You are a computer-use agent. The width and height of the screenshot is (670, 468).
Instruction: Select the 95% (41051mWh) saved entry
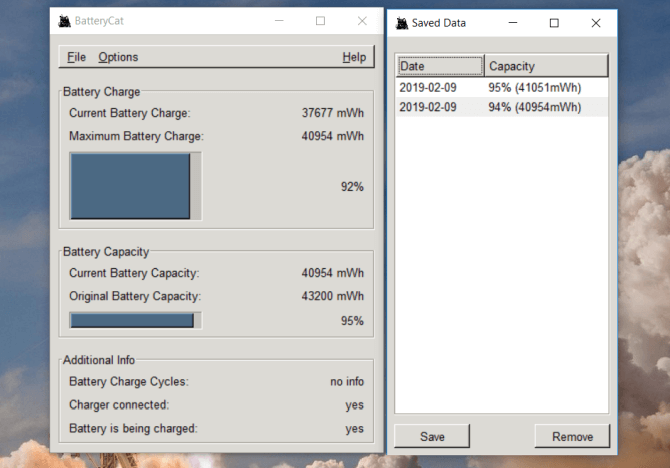[x=502, y=88]
